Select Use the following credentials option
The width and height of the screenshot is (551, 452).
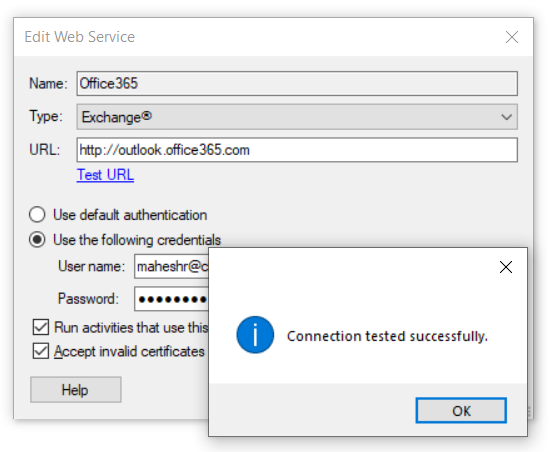[x=37, y=240]
